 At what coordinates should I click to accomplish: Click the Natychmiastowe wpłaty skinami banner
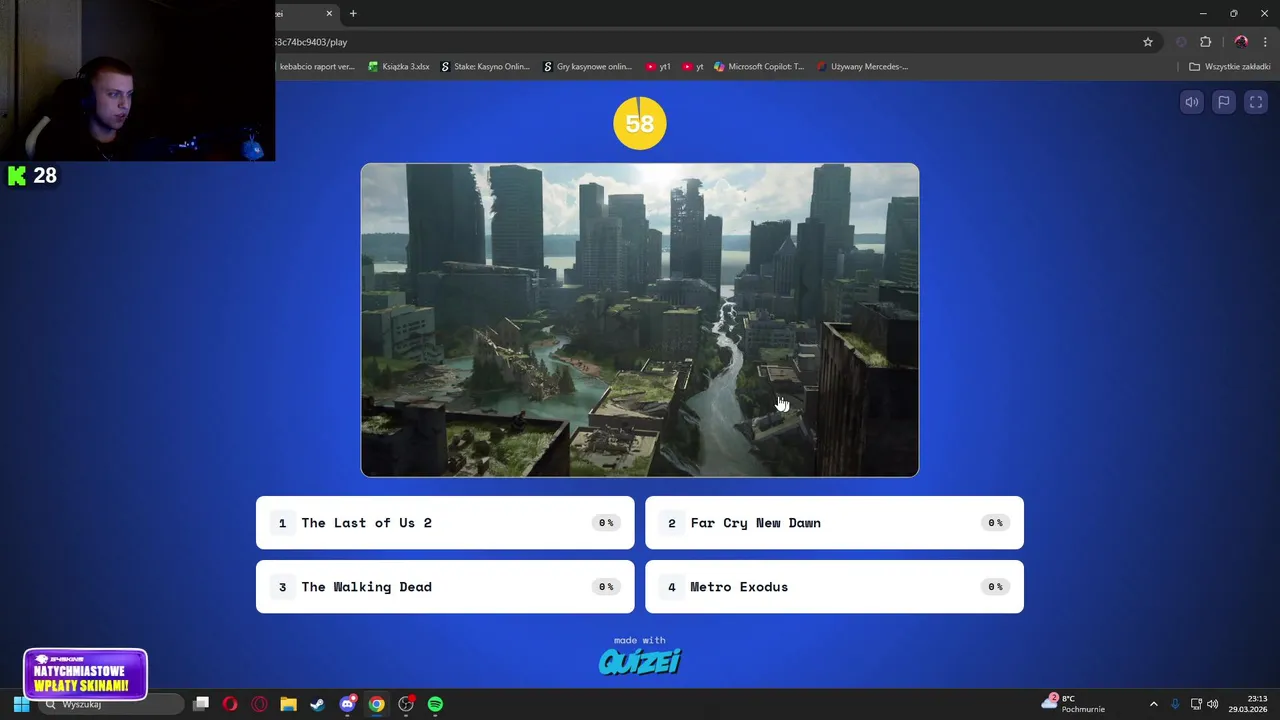click(x=85, y=674)
